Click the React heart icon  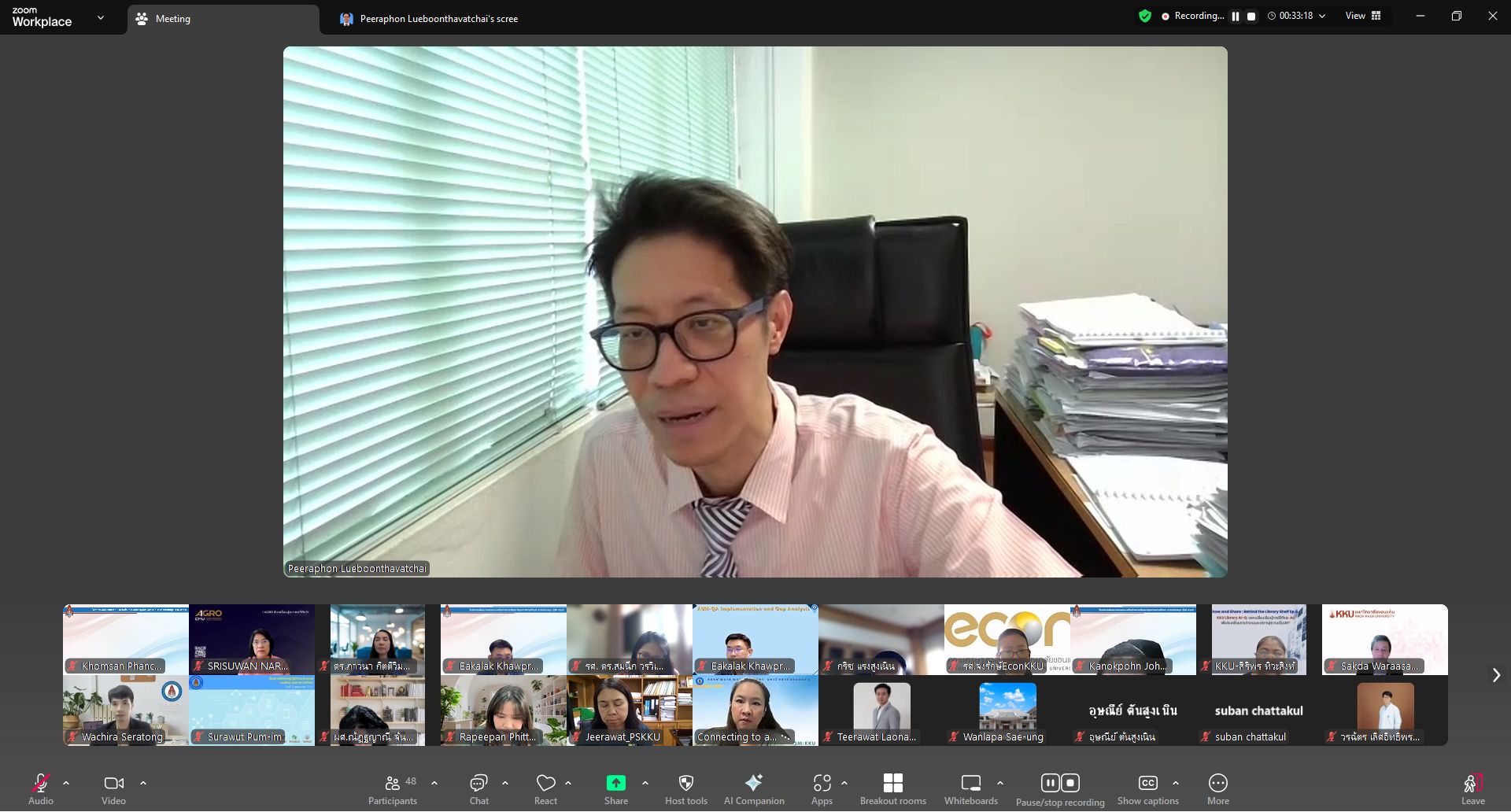click(545, 789)
